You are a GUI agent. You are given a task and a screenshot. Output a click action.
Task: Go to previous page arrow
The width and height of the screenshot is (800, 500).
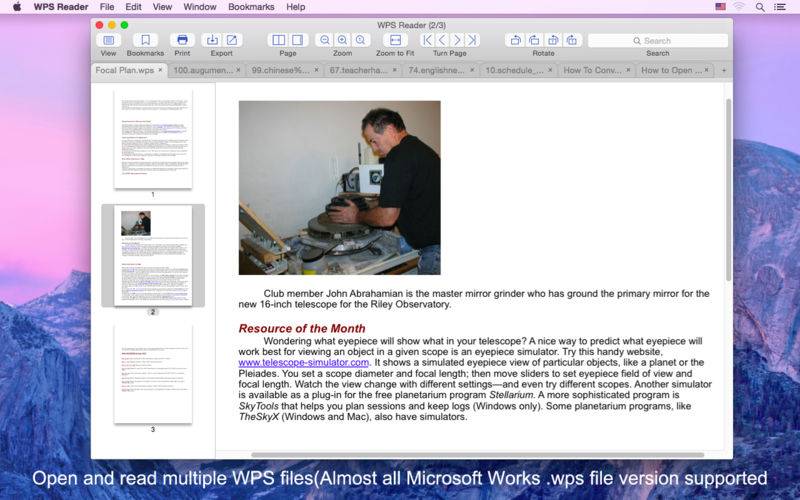click(442, 40)
